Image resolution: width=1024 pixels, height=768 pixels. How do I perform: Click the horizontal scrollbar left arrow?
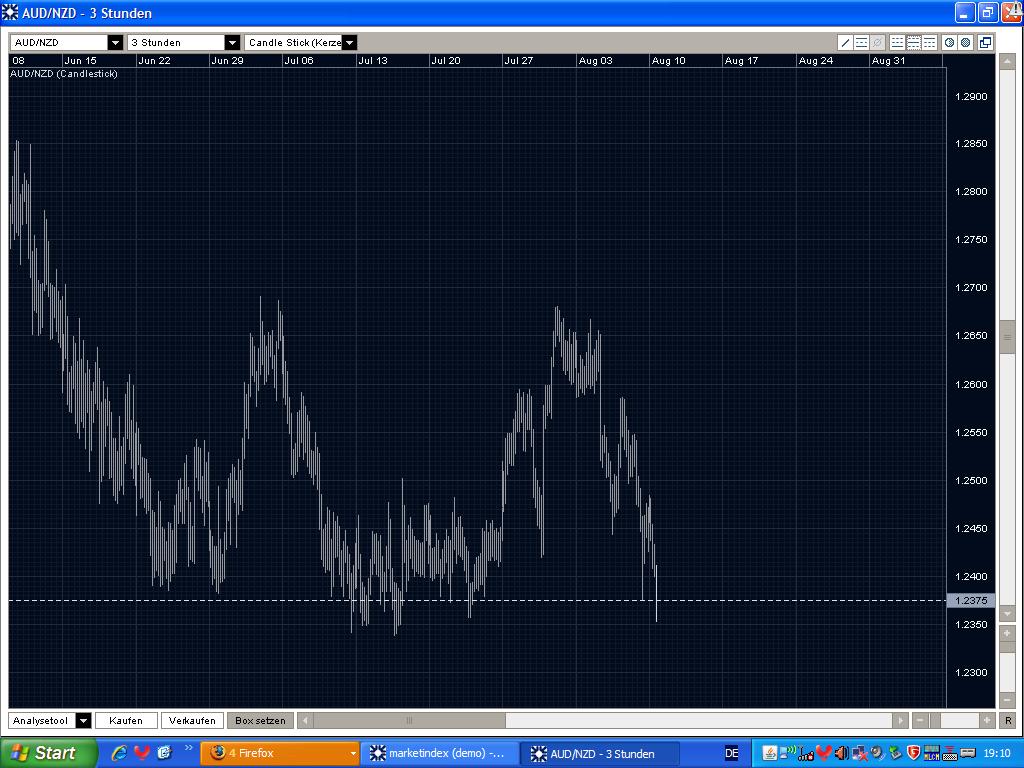point(305,720)
